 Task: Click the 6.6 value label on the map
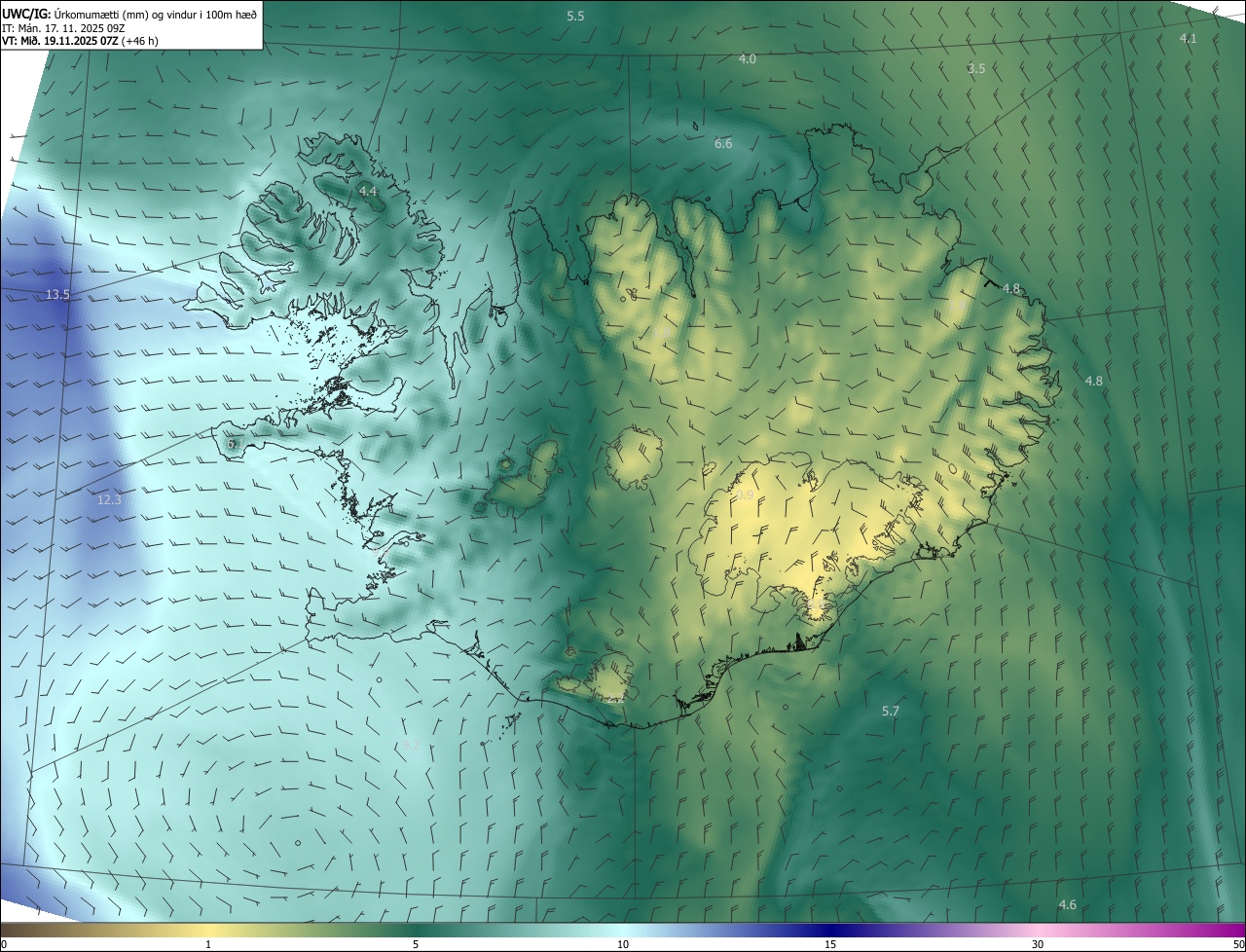pyautogui.click(x=722, y=143)
